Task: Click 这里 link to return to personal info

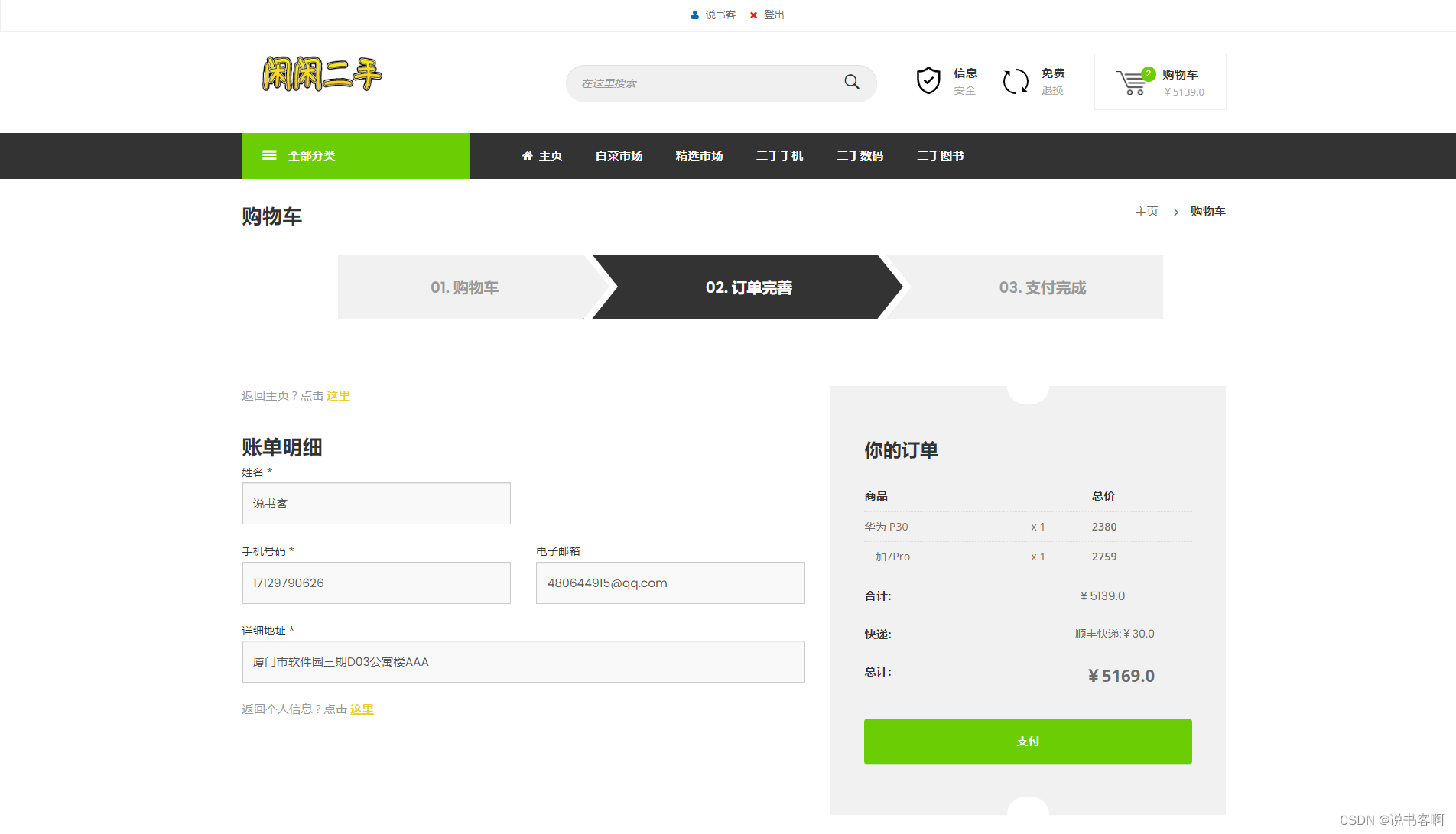Action: [362, 709]
